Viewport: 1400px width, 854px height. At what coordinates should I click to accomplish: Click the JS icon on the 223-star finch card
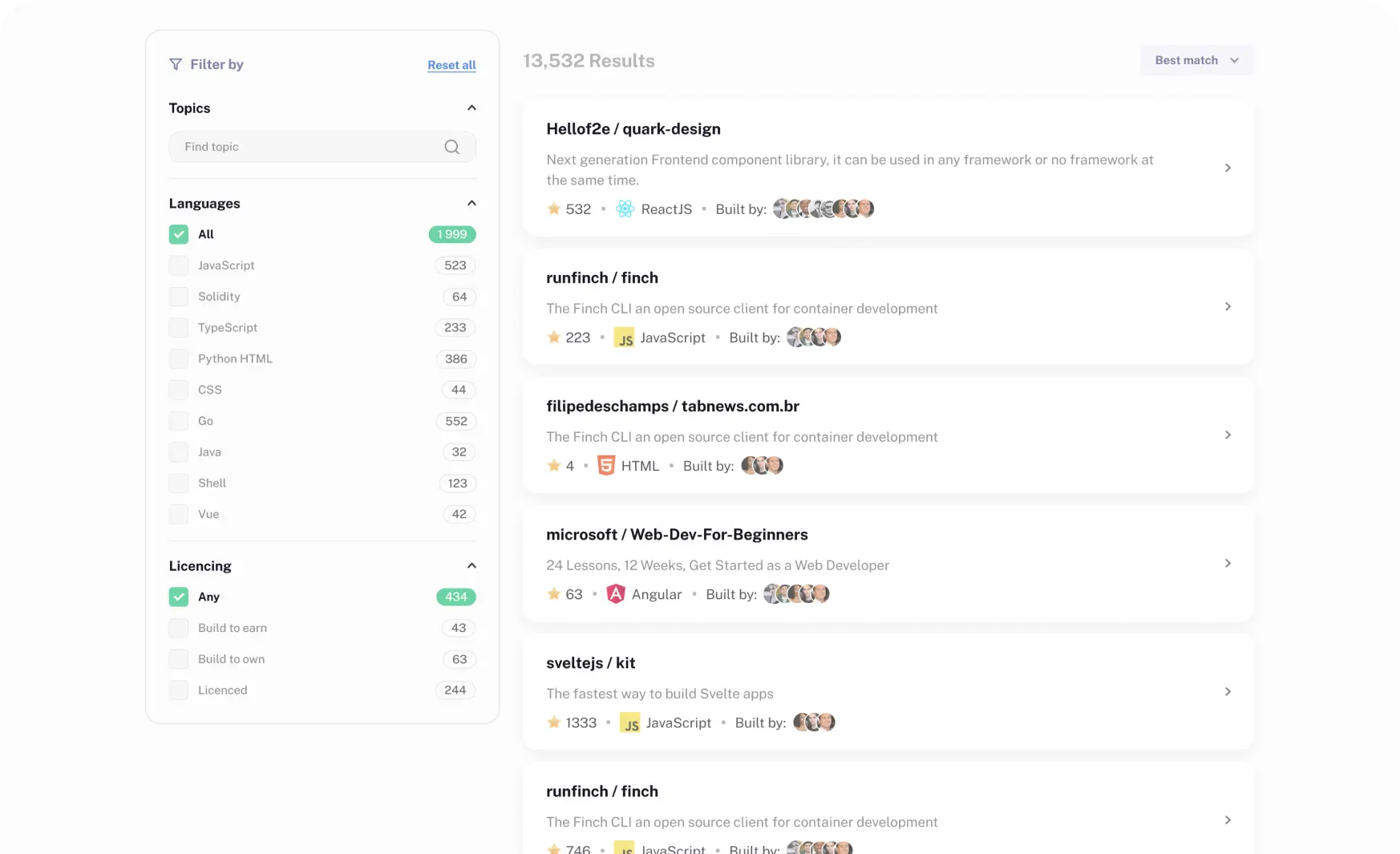pyautogui.click(x=624, y=338)
